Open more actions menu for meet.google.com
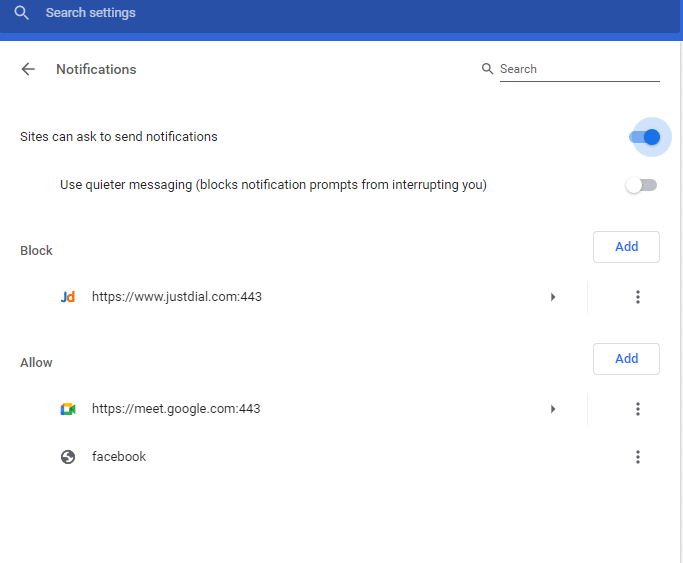 [x=637, y=409]
